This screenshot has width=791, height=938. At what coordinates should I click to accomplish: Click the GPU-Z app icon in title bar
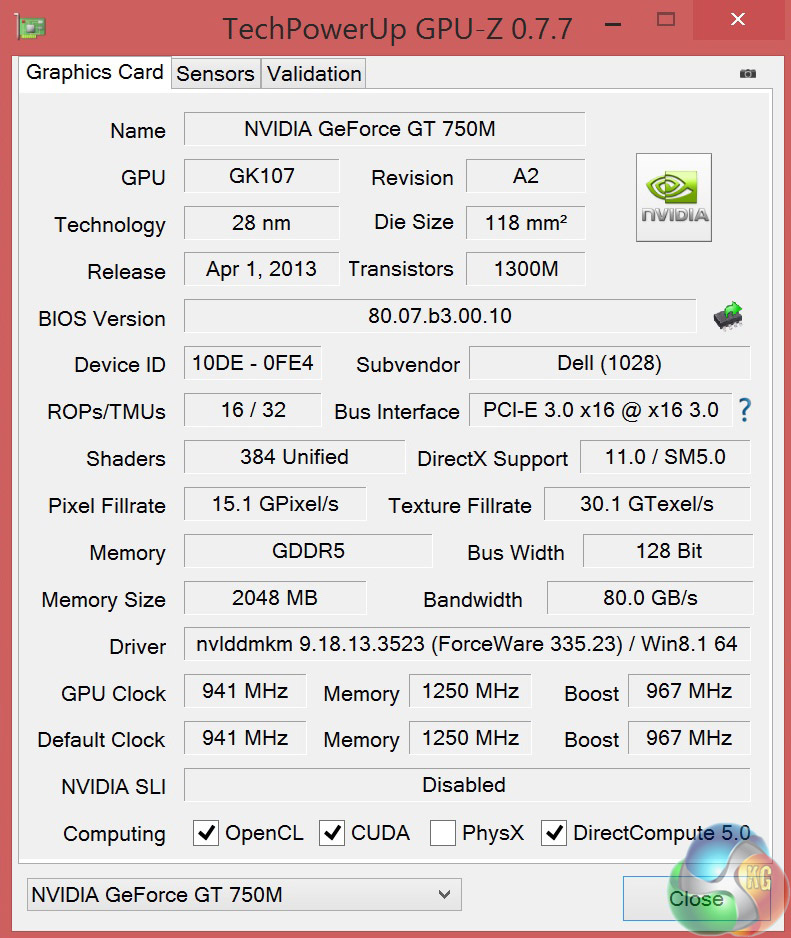click(x=31, y=28)
